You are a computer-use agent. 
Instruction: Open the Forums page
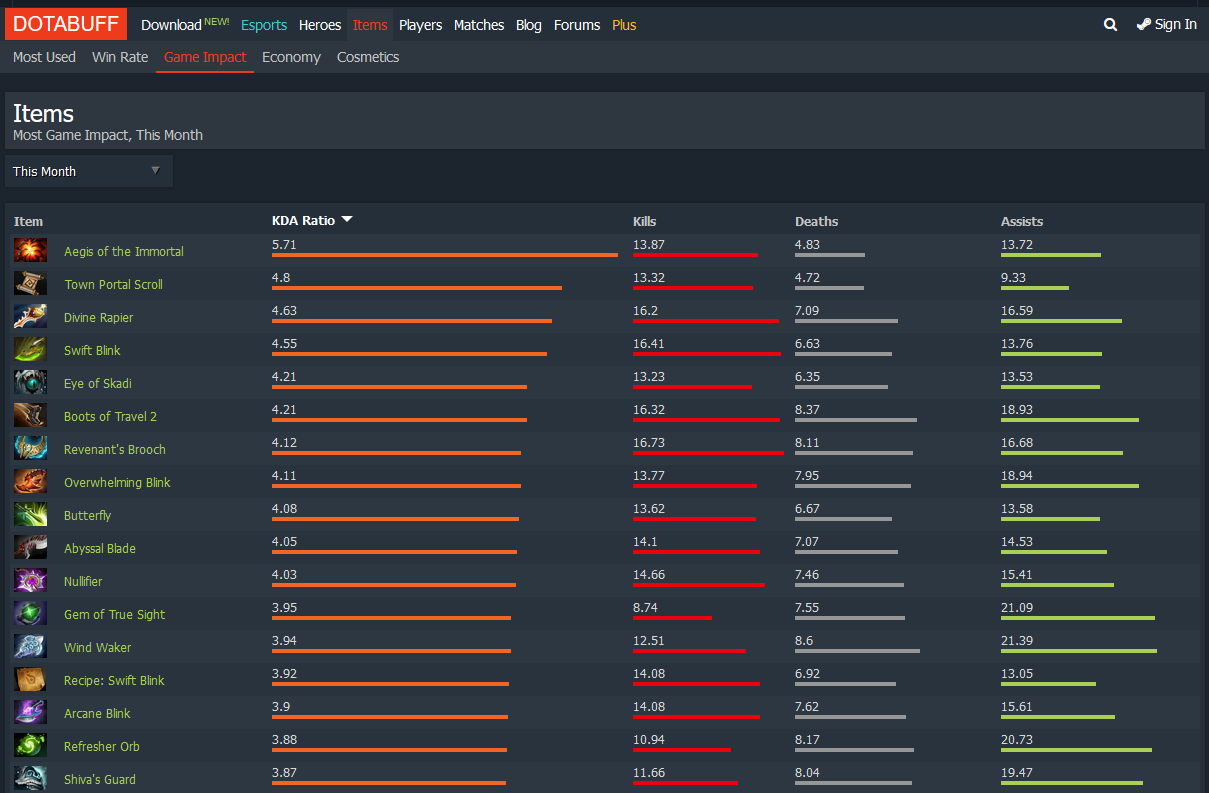pyautogui.click(x=577, y=25)
